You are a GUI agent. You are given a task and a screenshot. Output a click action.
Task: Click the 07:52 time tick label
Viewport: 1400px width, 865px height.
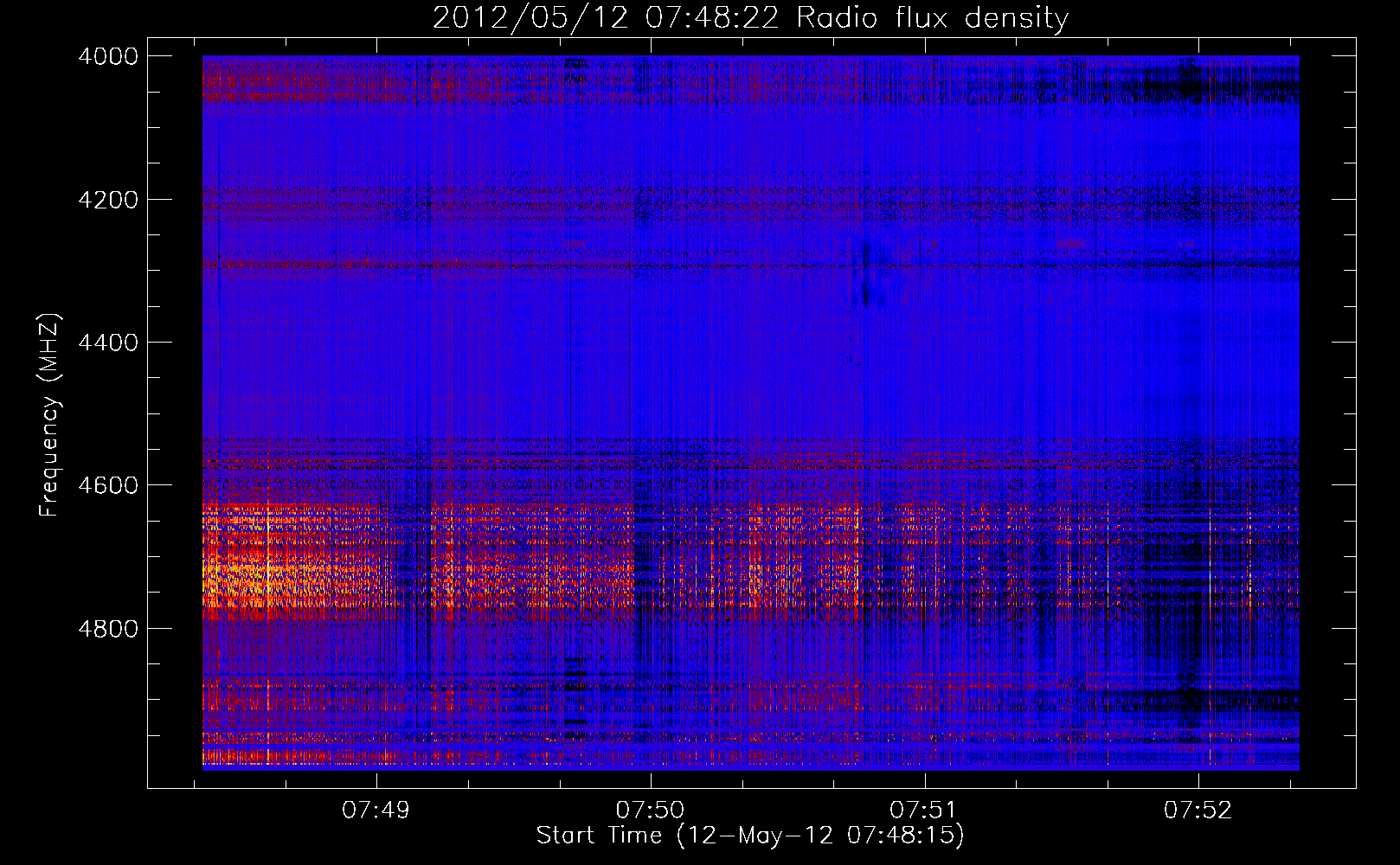pos(1198,811)
